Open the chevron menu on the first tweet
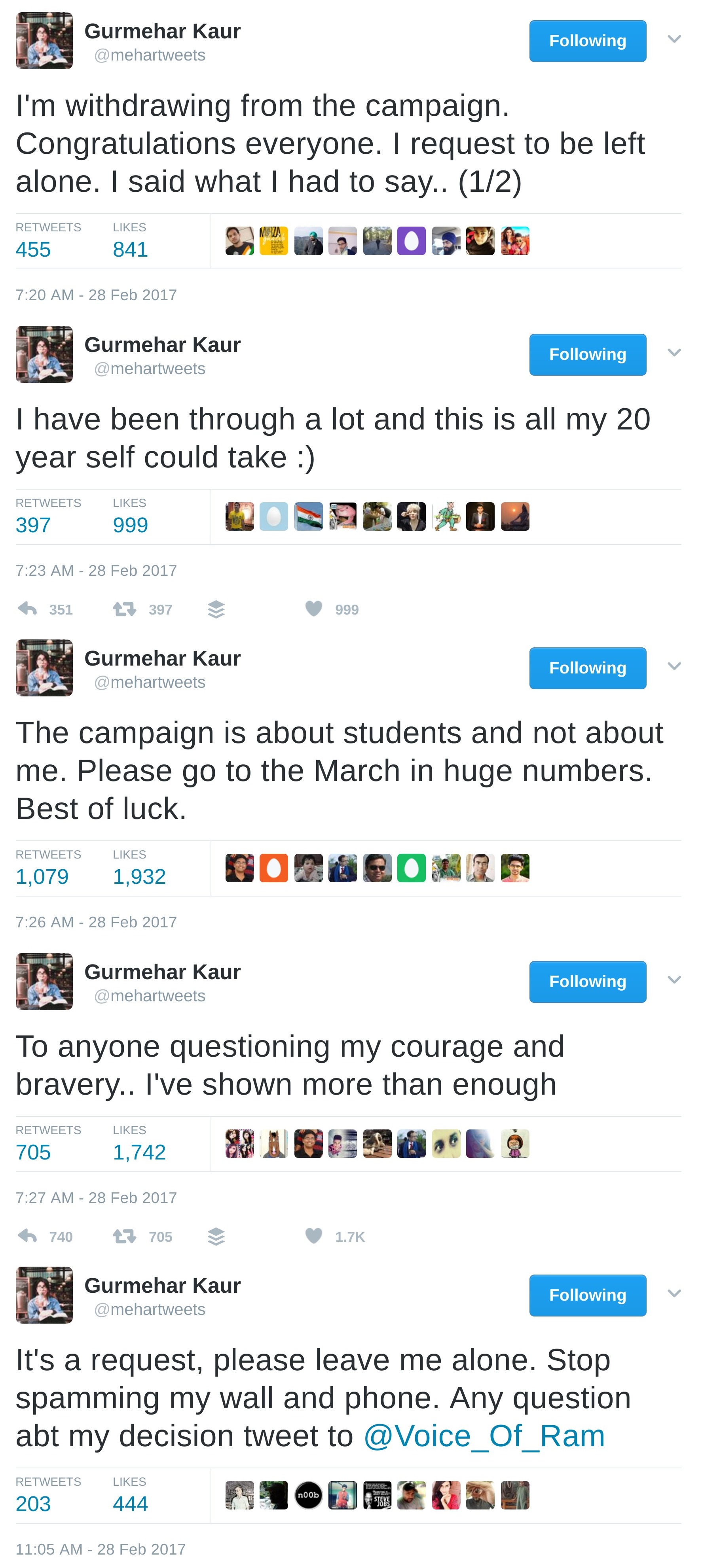Screen dimensions: 702x1568 674,39
